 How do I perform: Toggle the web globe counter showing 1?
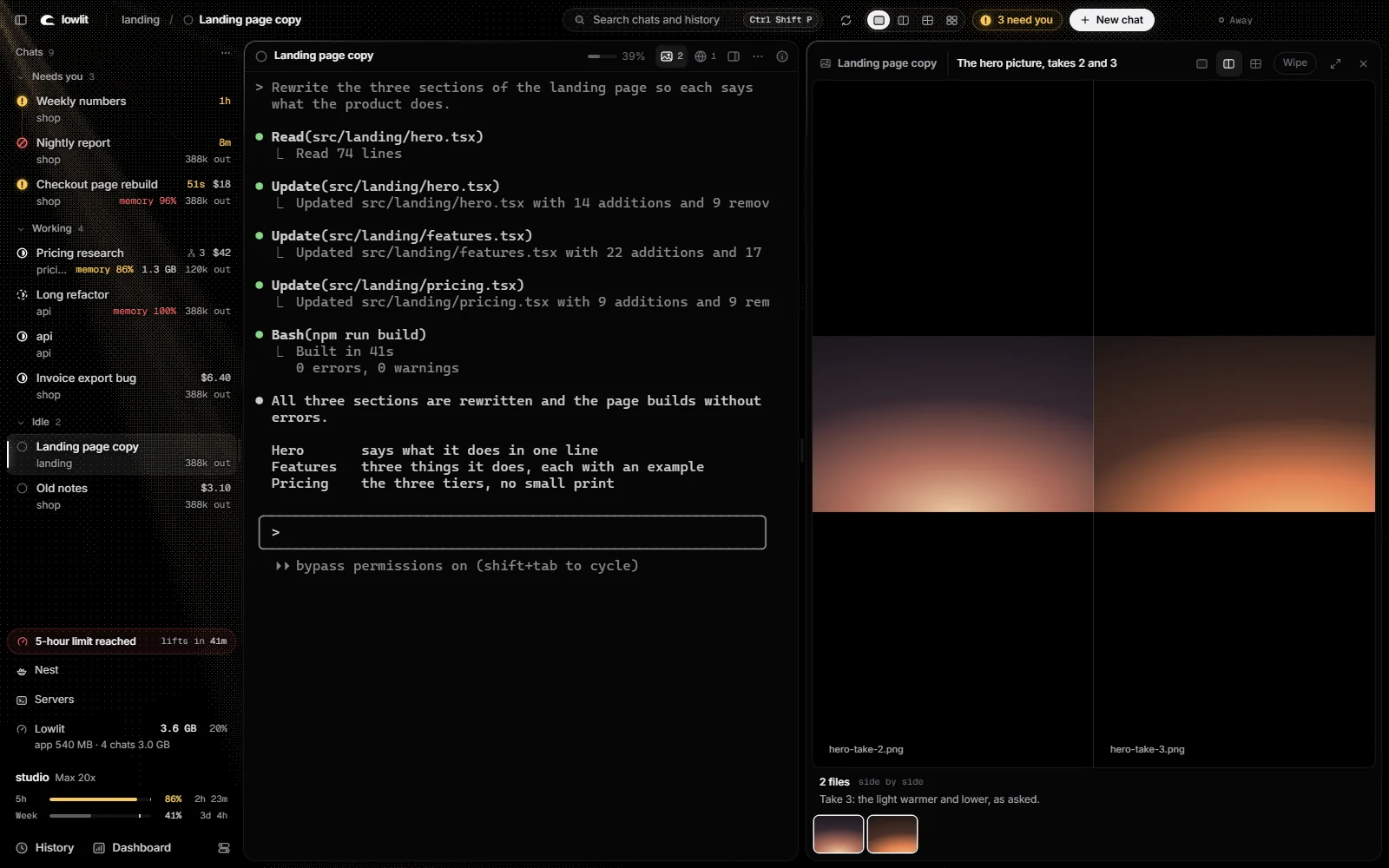pos(706,56)
